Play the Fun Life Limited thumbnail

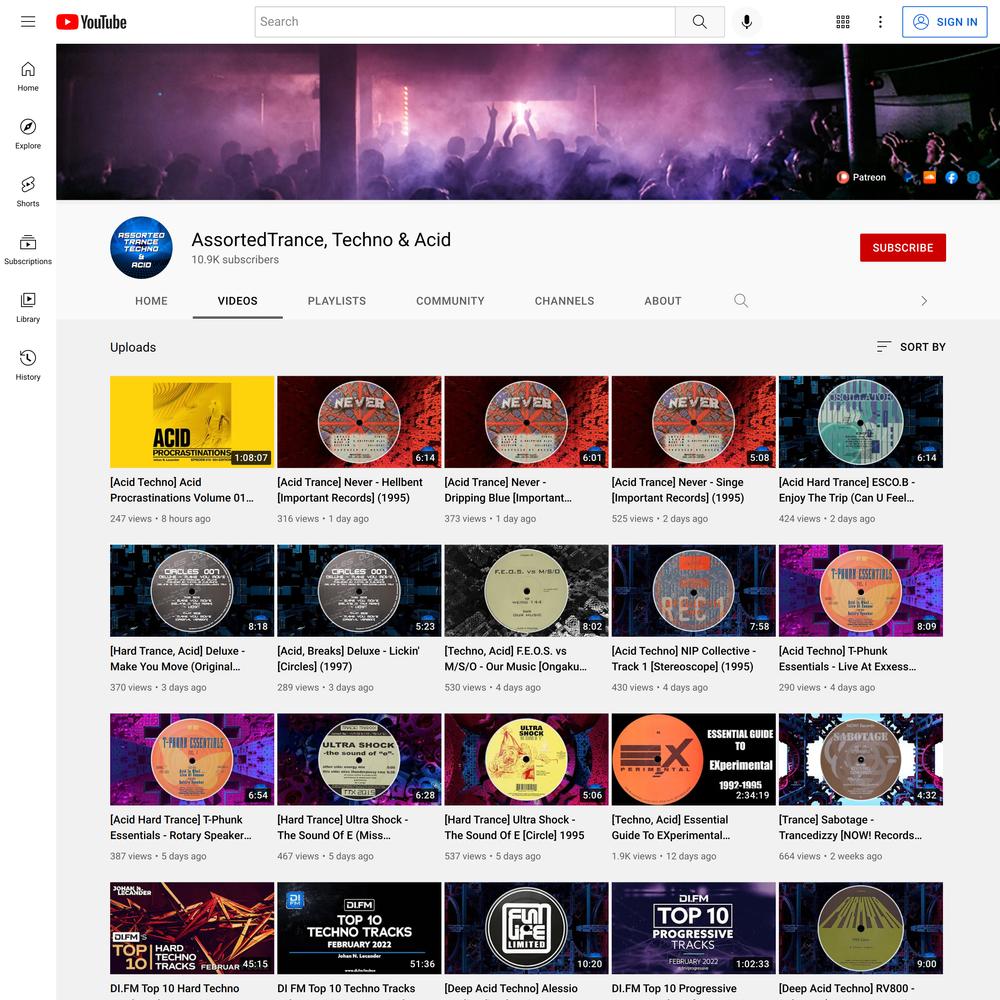tap(526, 928)
